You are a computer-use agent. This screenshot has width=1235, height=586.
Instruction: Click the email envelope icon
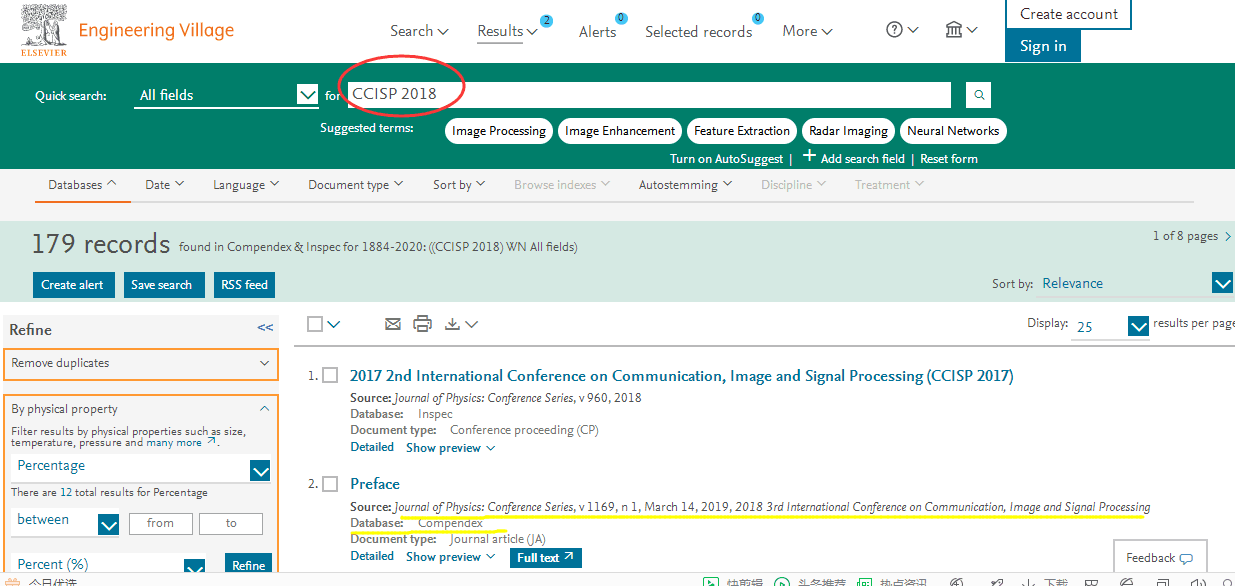[393, 324]
